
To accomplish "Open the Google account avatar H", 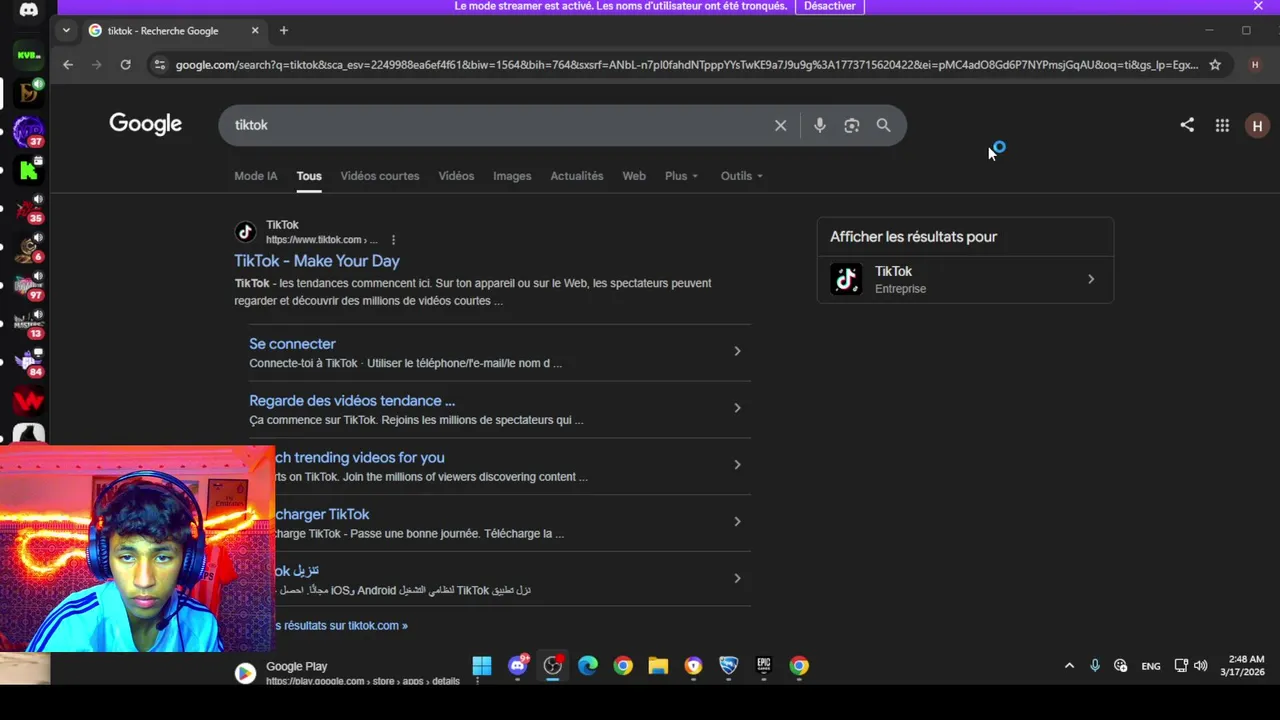I will (x=1257, y=125).
